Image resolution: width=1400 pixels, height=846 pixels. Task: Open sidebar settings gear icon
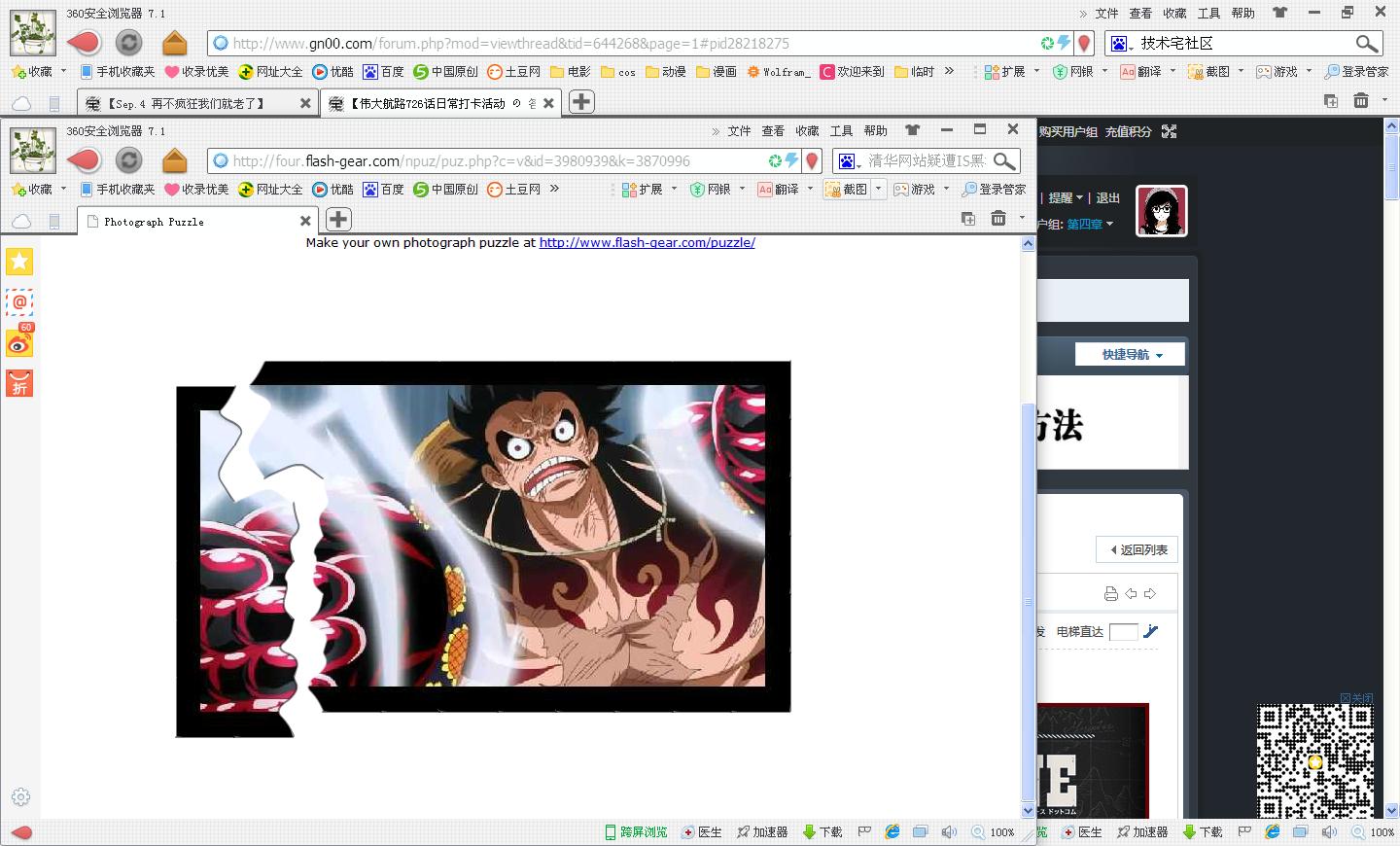click(20, 797)
